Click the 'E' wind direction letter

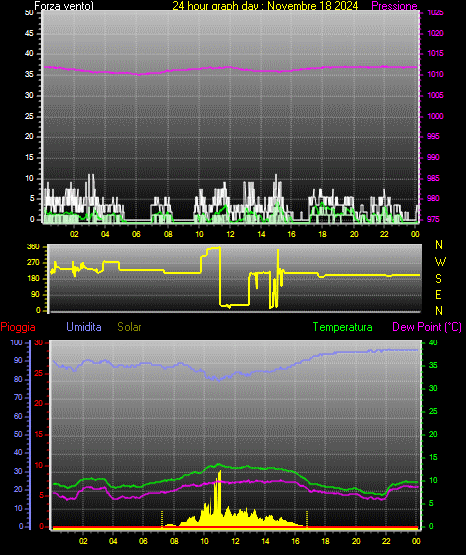pos(438,294)
